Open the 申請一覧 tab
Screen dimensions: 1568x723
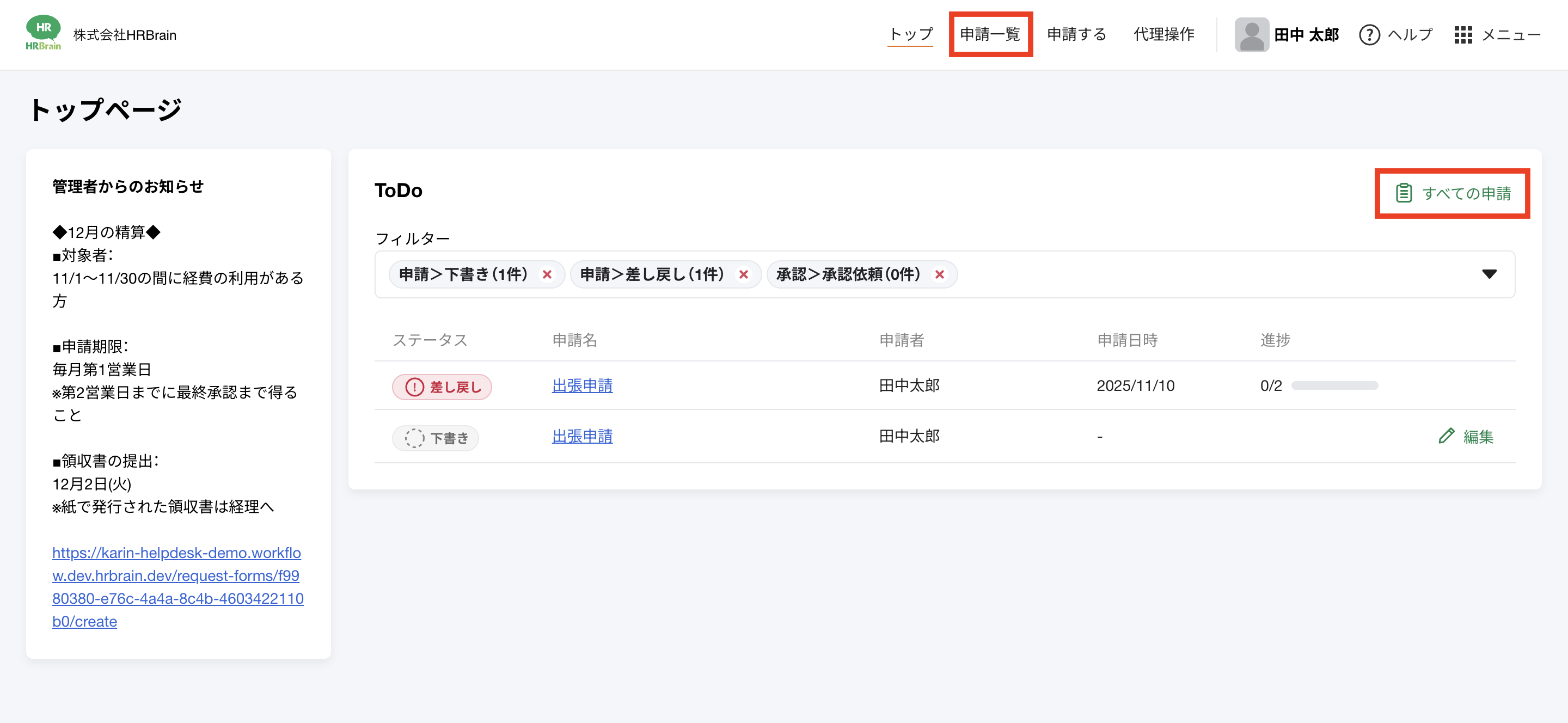[x=990, y=34]
